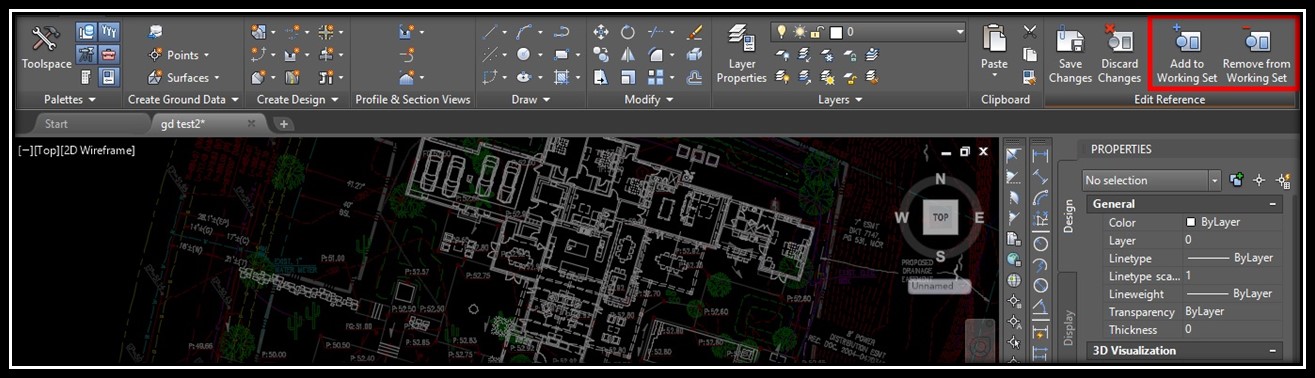This screenshot has width=1315, height=378.
Task: Switch to the Start tab
Action: (x=56, y=124)
